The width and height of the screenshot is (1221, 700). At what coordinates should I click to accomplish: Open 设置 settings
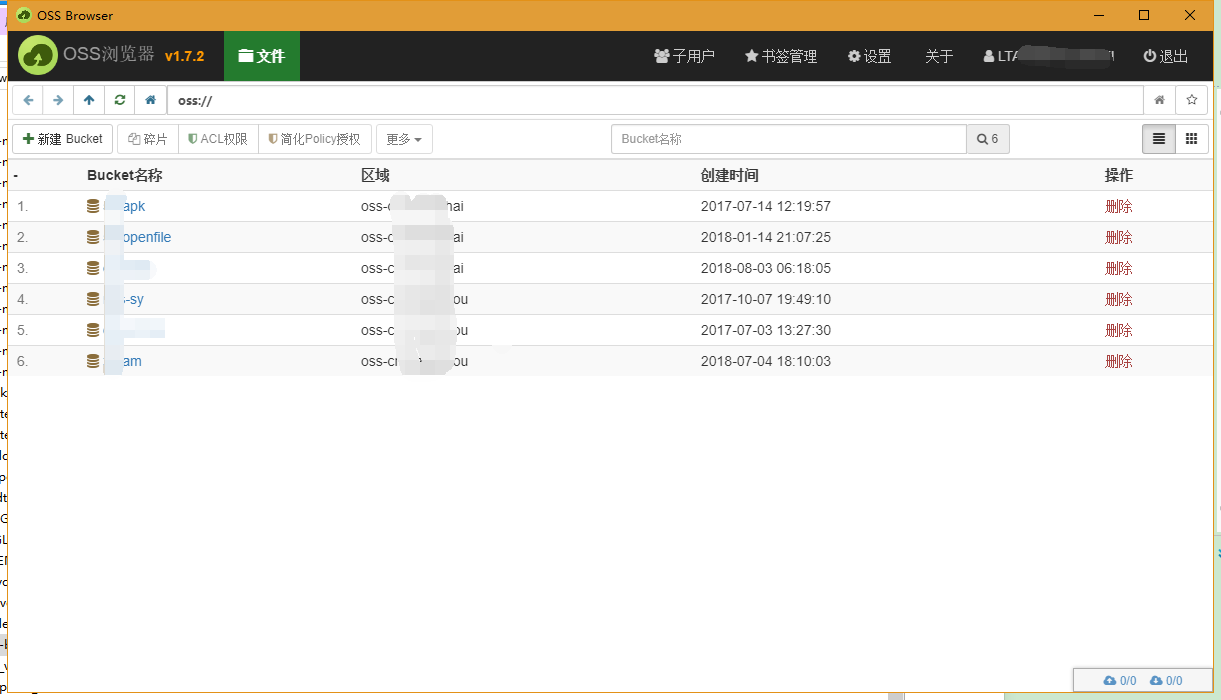click(870, 56)
